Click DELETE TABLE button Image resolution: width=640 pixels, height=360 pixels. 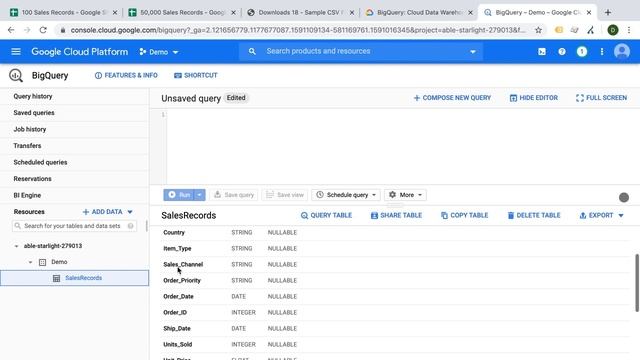tap(533, 215)
